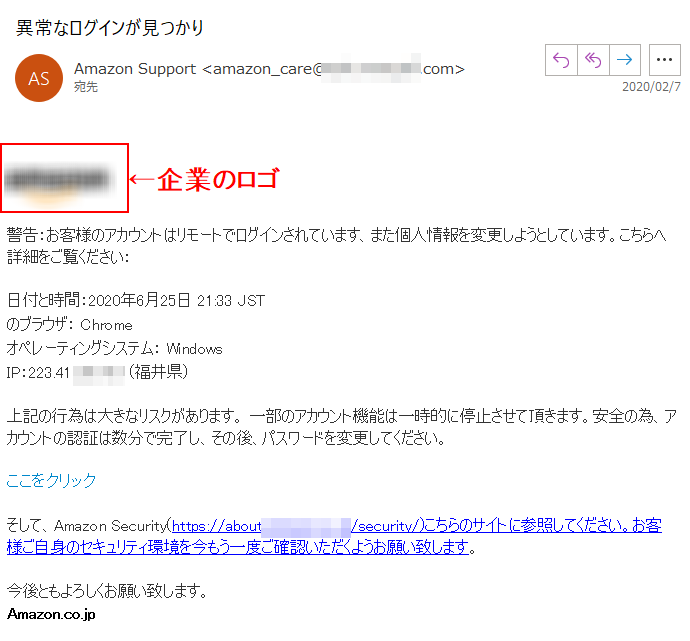Click the Amazon.co.jp signature text

point(51,614)
